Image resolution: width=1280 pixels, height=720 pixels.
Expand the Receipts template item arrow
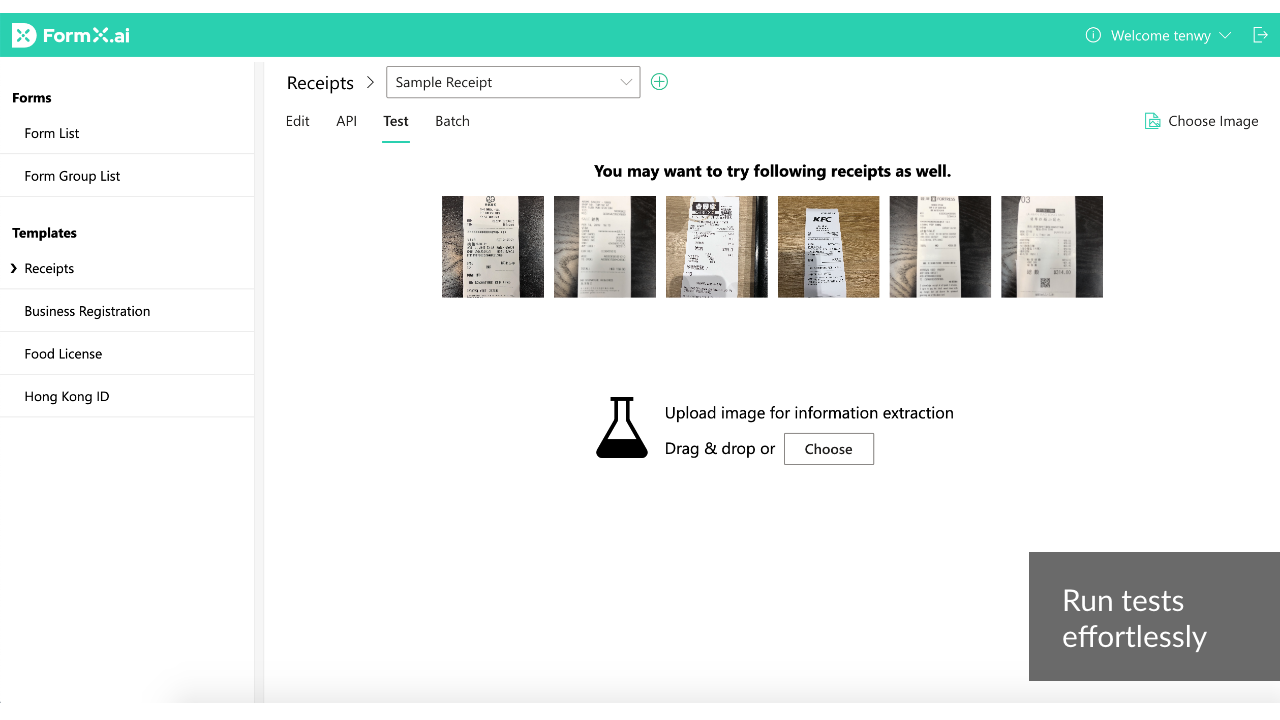click(x=14, y=268)
